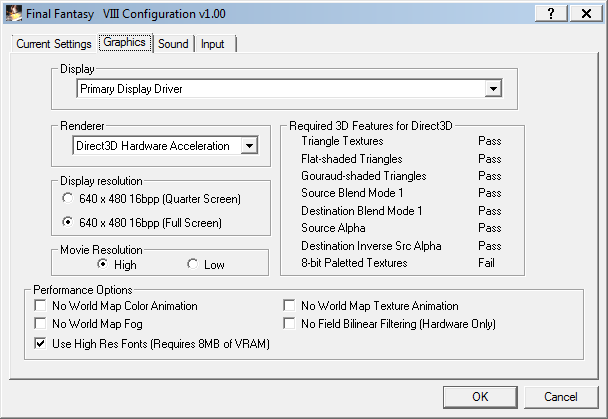Click the Fail result for Paletted Textures
The width and height of the screenshot is (608, 419).
pos(486,263)
